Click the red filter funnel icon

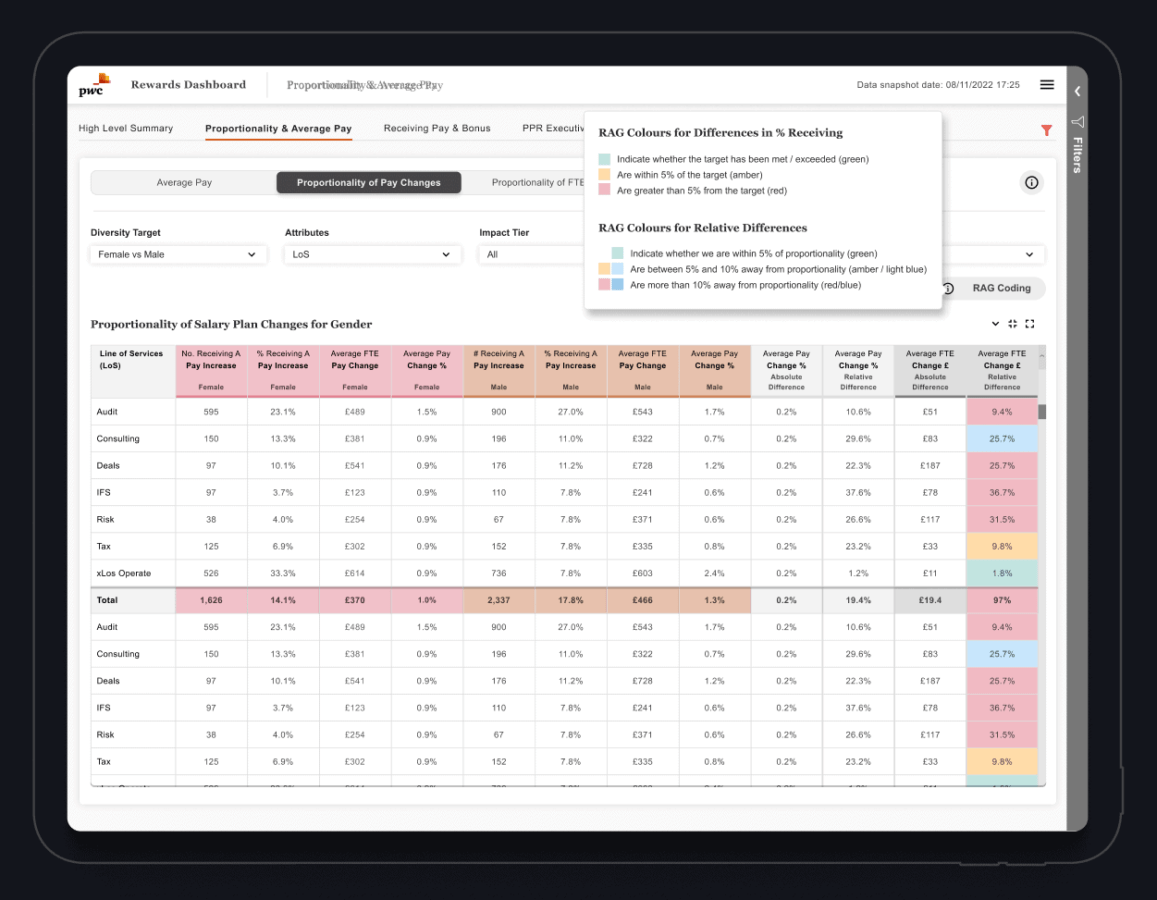1046,130
